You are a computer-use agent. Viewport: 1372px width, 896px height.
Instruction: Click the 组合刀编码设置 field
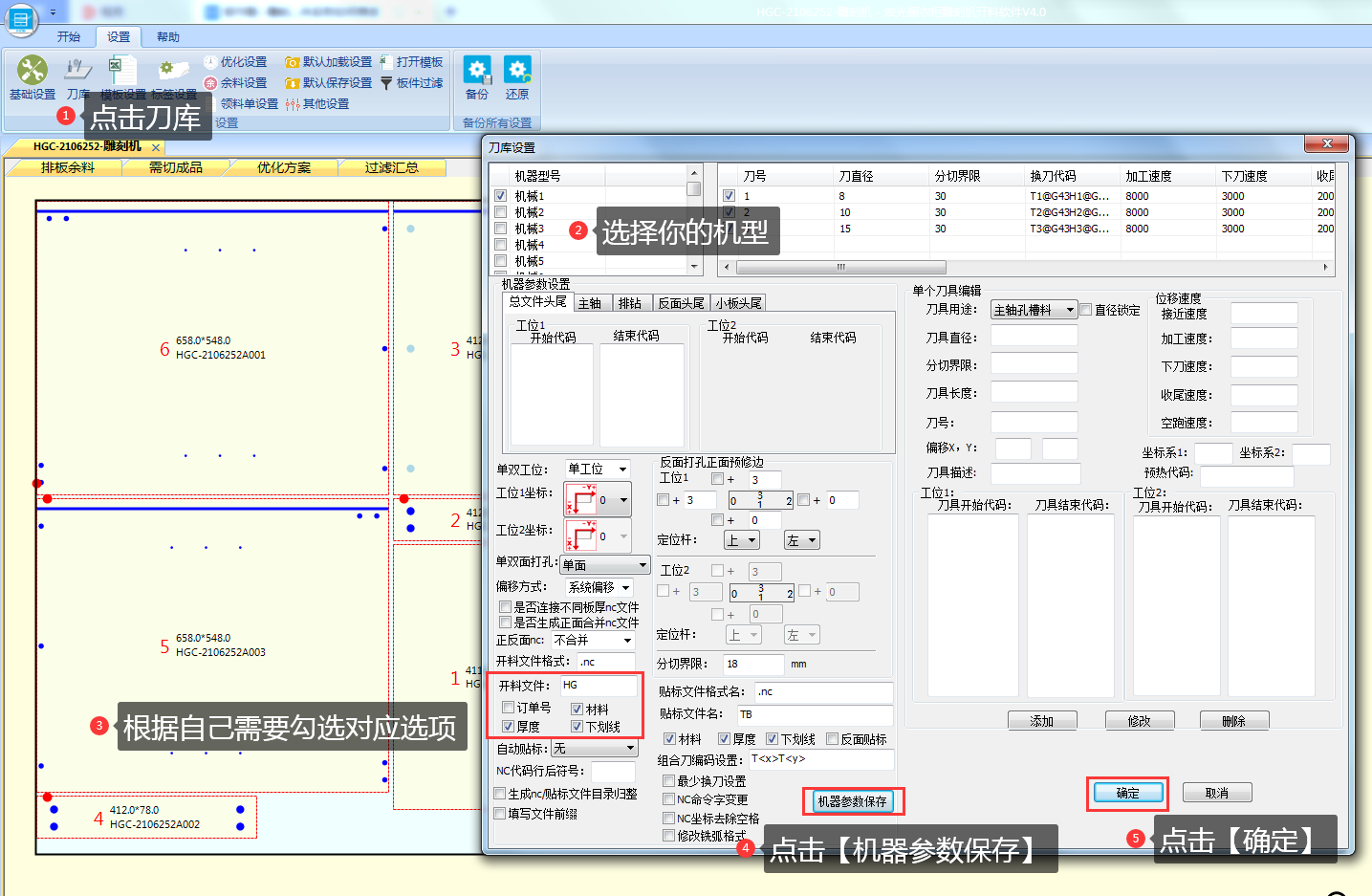point(821,759)
